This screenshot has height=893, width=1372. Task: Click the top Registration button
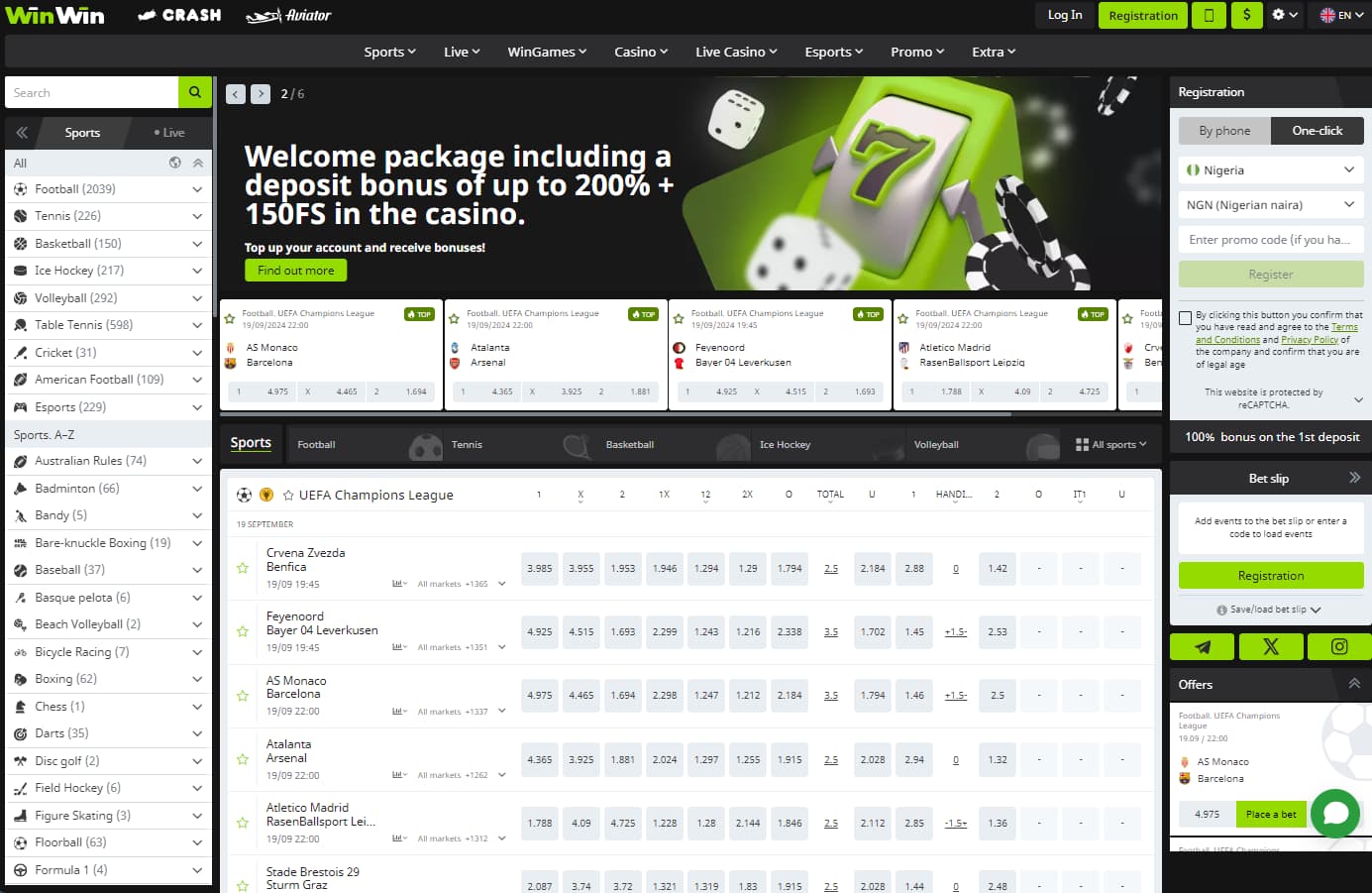[1143, 15]
